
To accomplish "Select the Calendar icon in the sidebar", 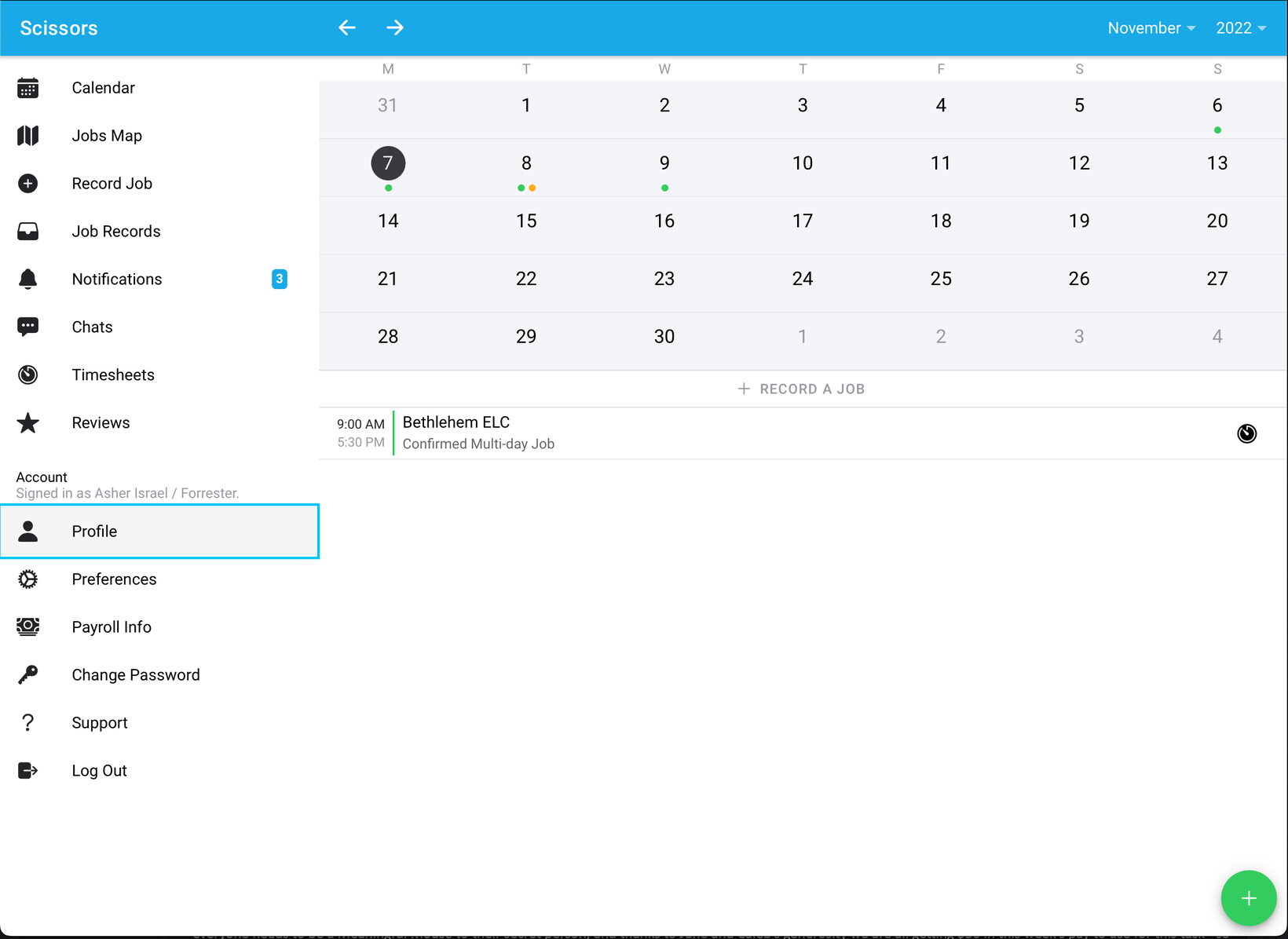I will 28,87.
